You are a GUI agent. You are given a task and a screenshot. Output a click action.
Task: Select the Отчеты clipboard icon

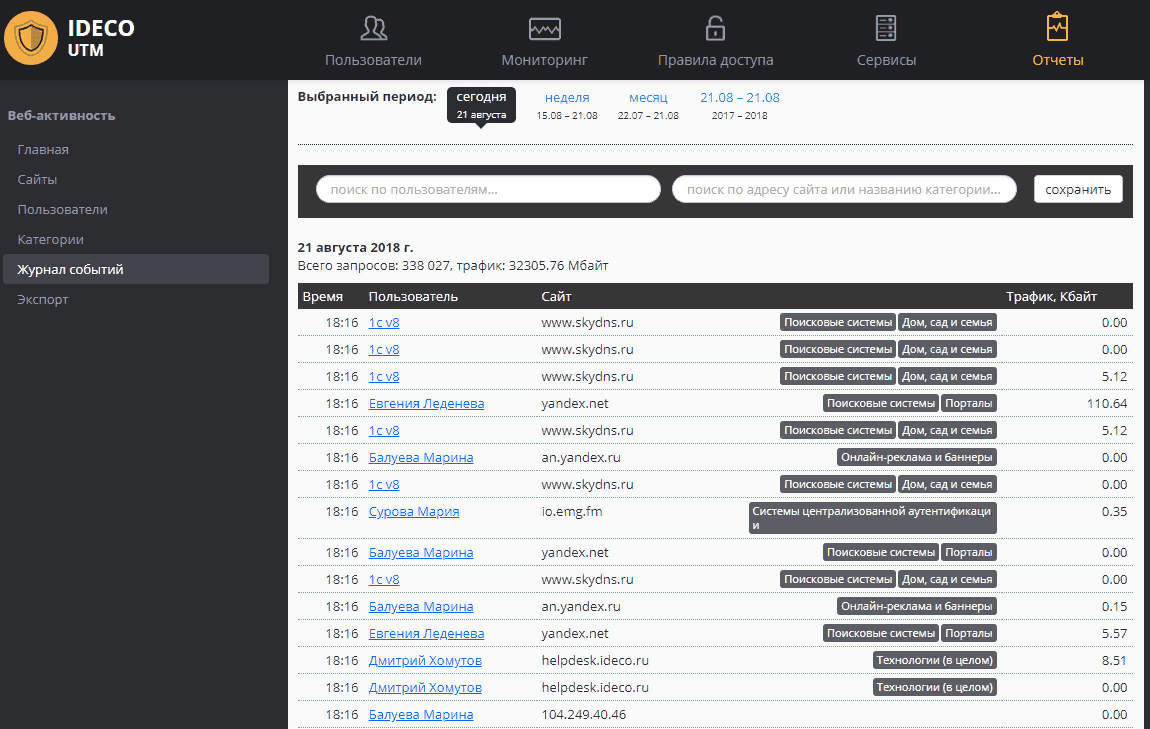coord(1057,27)
